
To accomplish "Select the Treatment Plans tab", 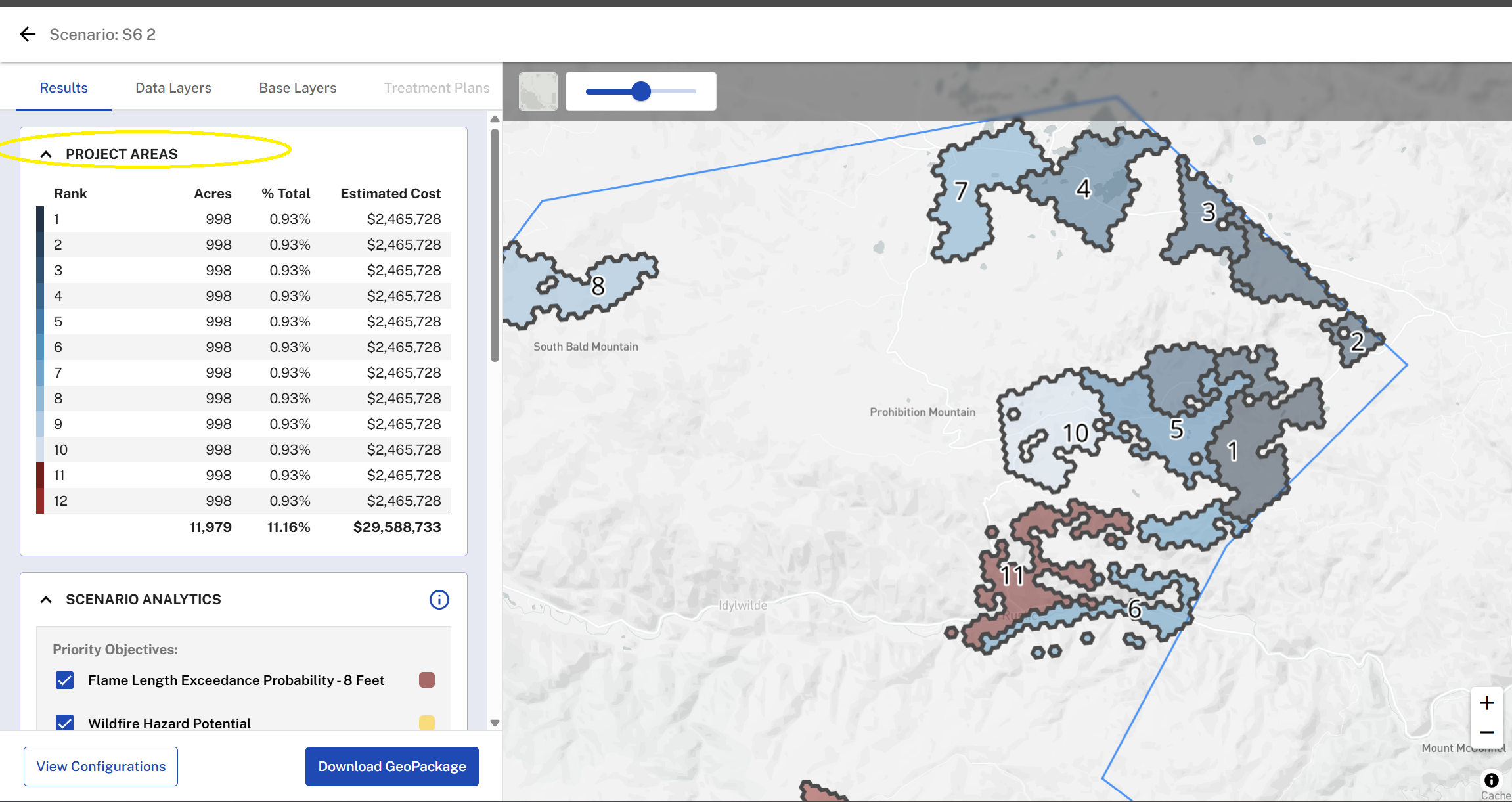I will coord(436,88).
